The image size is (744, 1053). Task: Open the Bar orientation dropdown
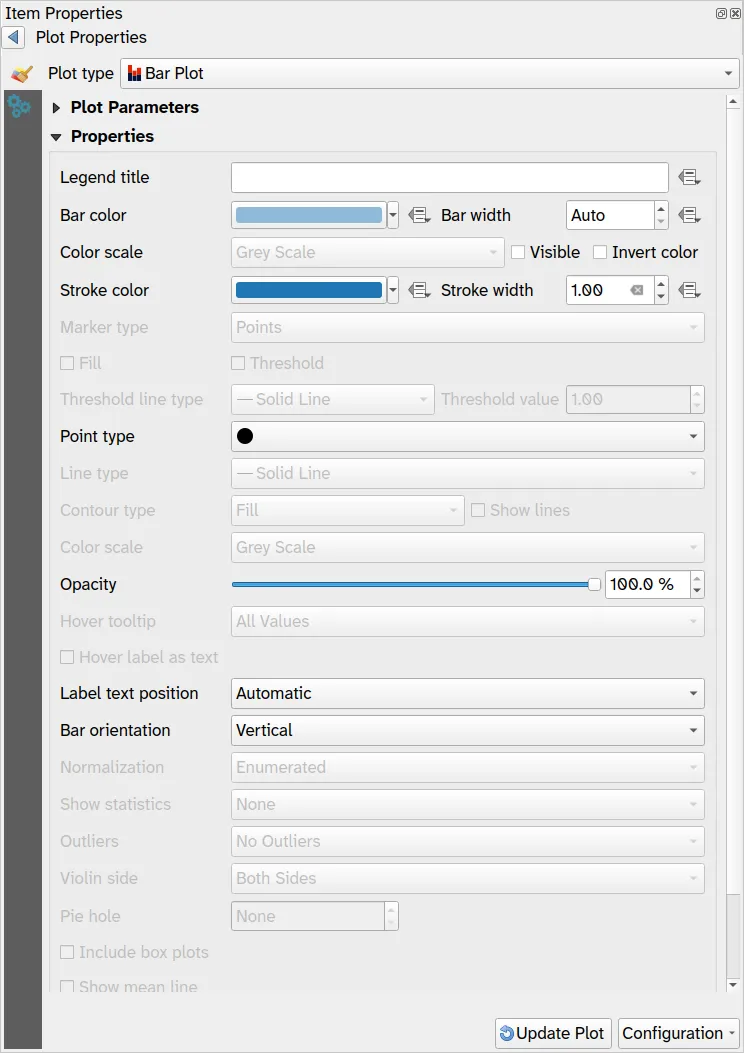pos(467,730)
